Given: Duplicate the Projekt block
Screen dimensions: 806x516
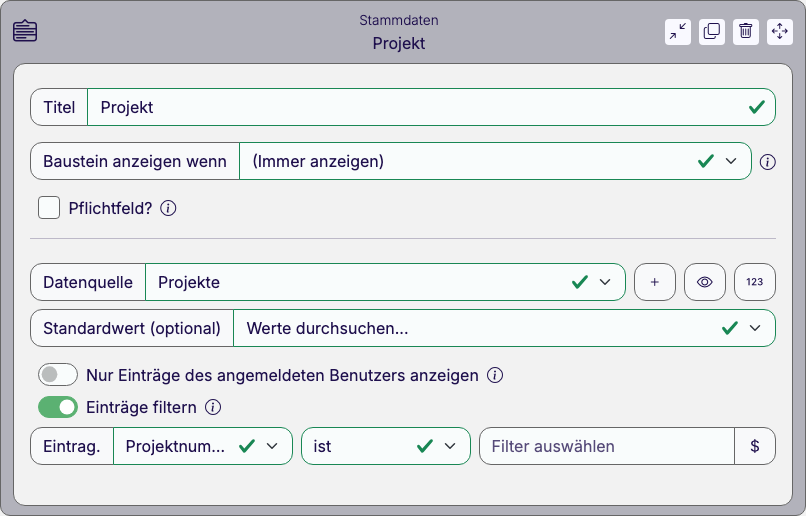Looking at the screenshot, I should click(711, 32).
